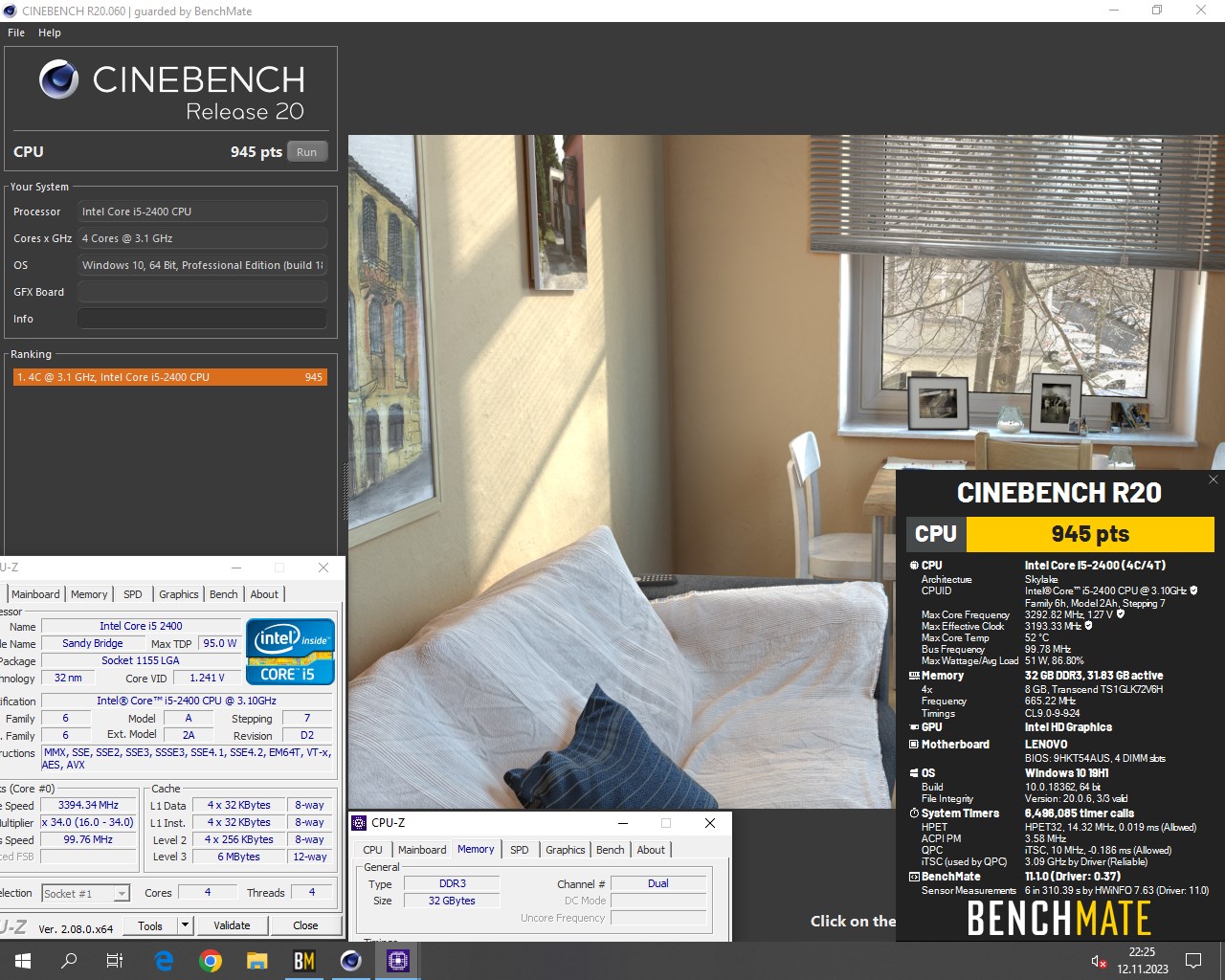Image resolution: width=1225 pixels, height=980 pixels.
Task: Click the Intel Core i5 logo badge
Action: click(290, 652)
